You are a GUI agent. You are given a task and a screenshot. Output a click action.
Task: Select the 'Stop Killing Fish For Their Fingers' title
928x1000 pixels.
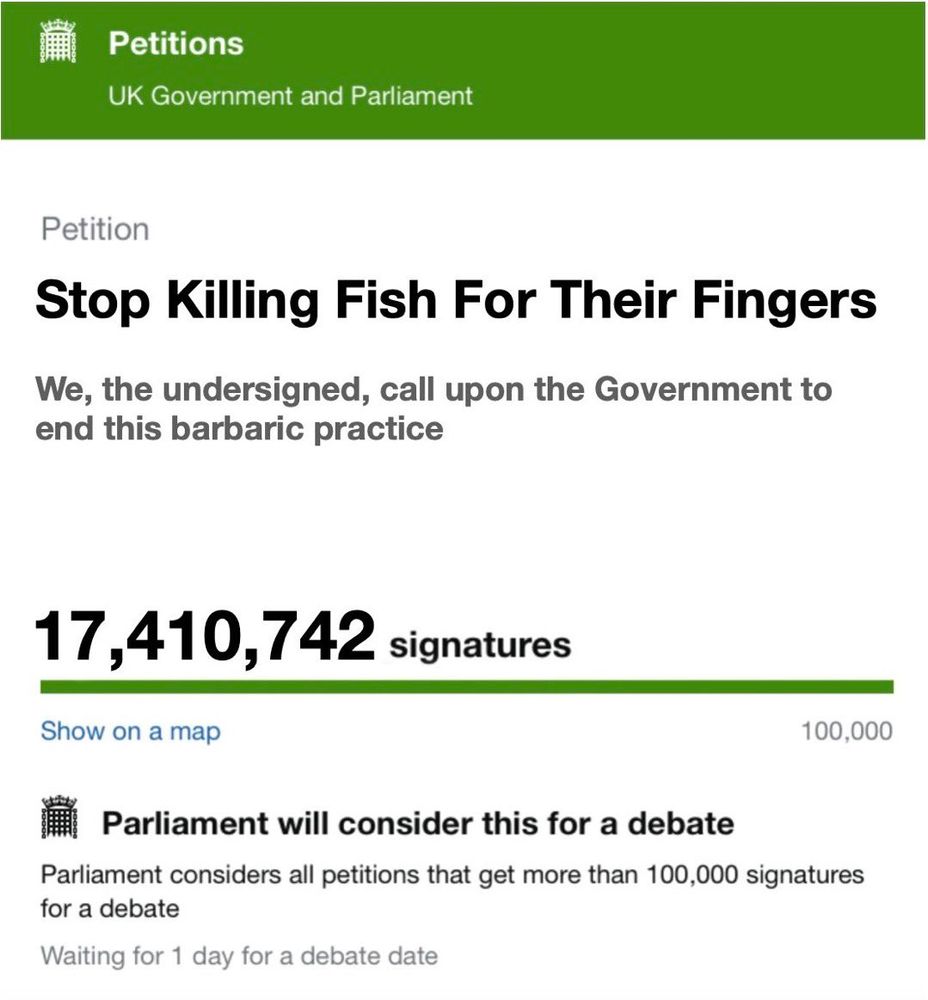[x=456, y=300]
